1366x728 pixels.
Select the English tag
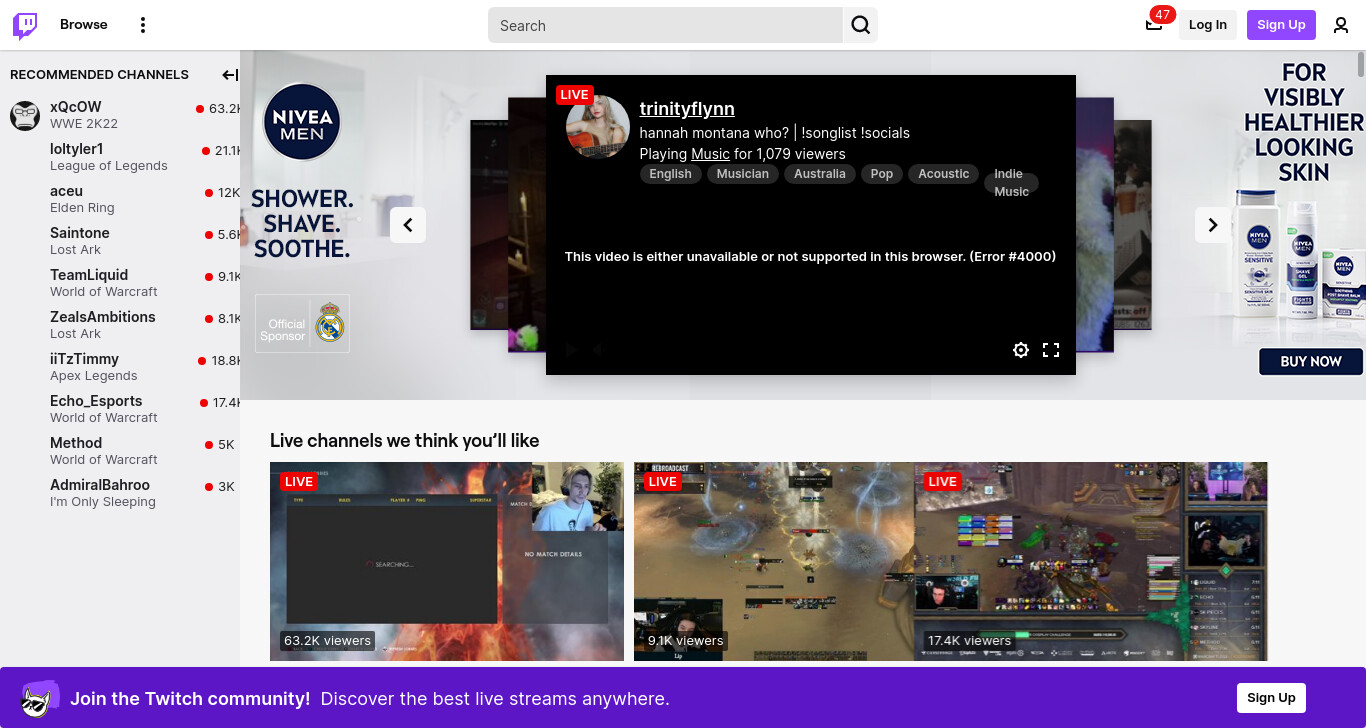[670, 174]
